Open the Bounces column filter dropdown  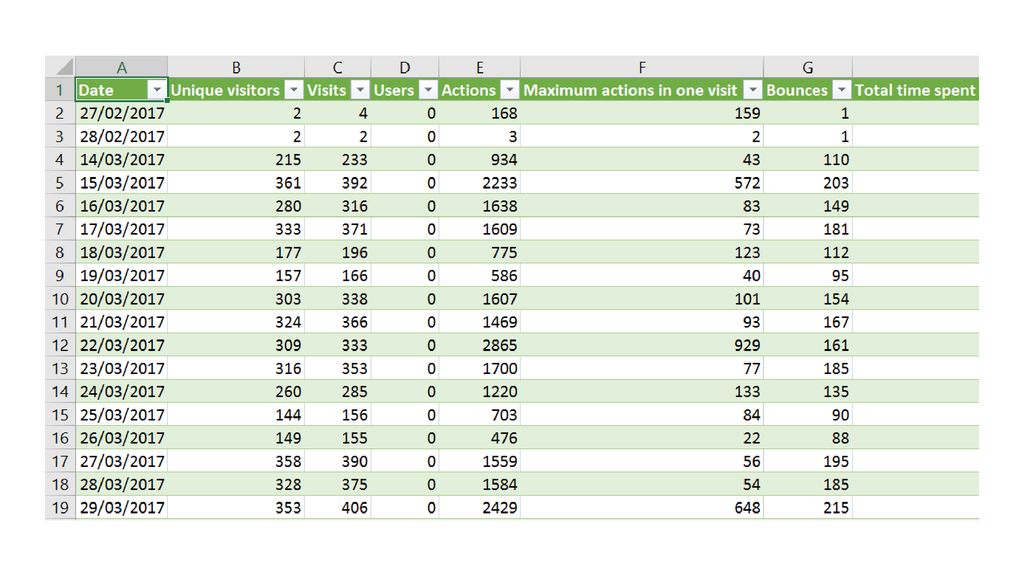[x=842, y=89]
